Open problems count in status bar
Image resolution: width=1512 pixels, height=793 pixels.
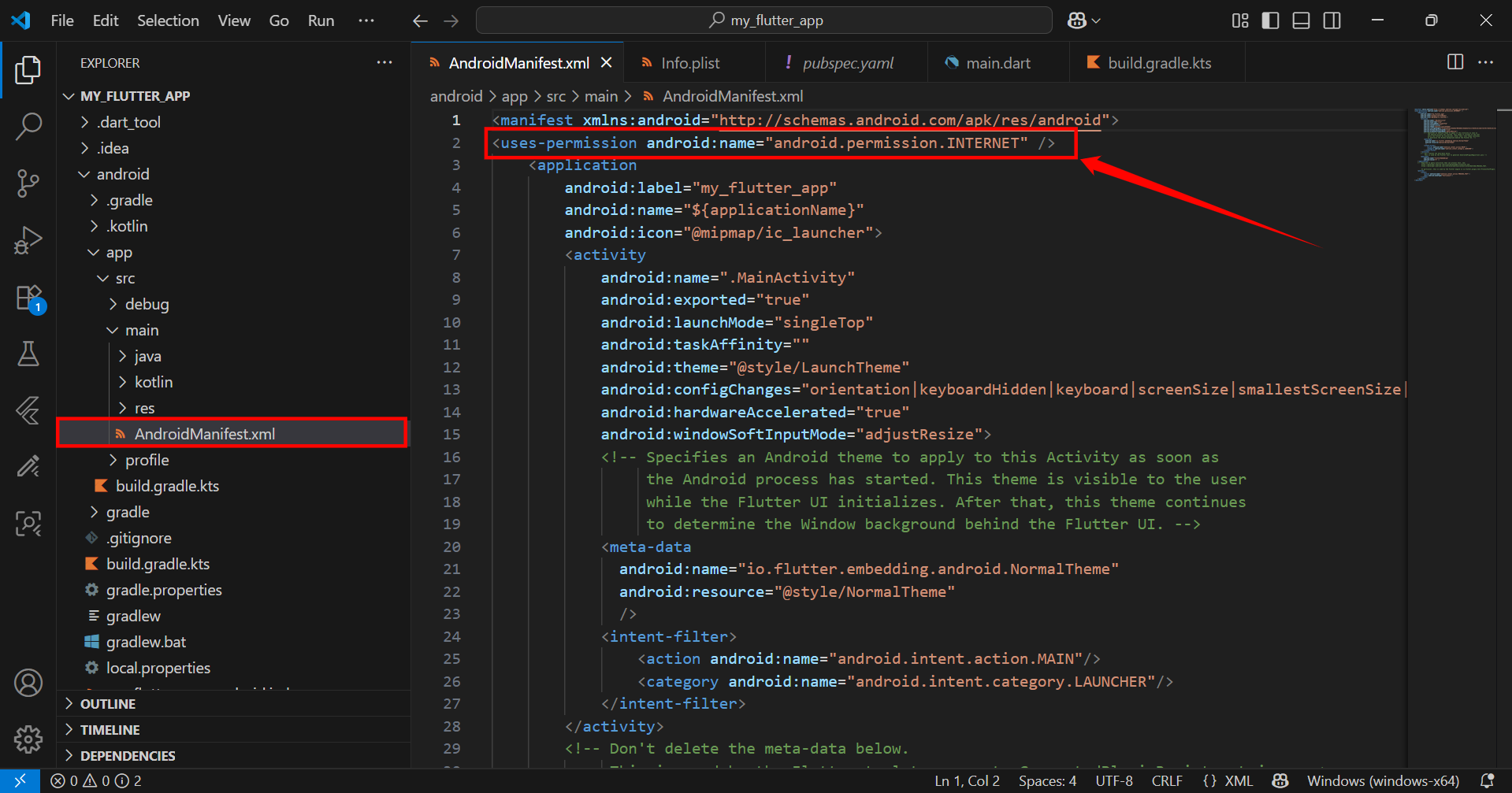(95, 780)
